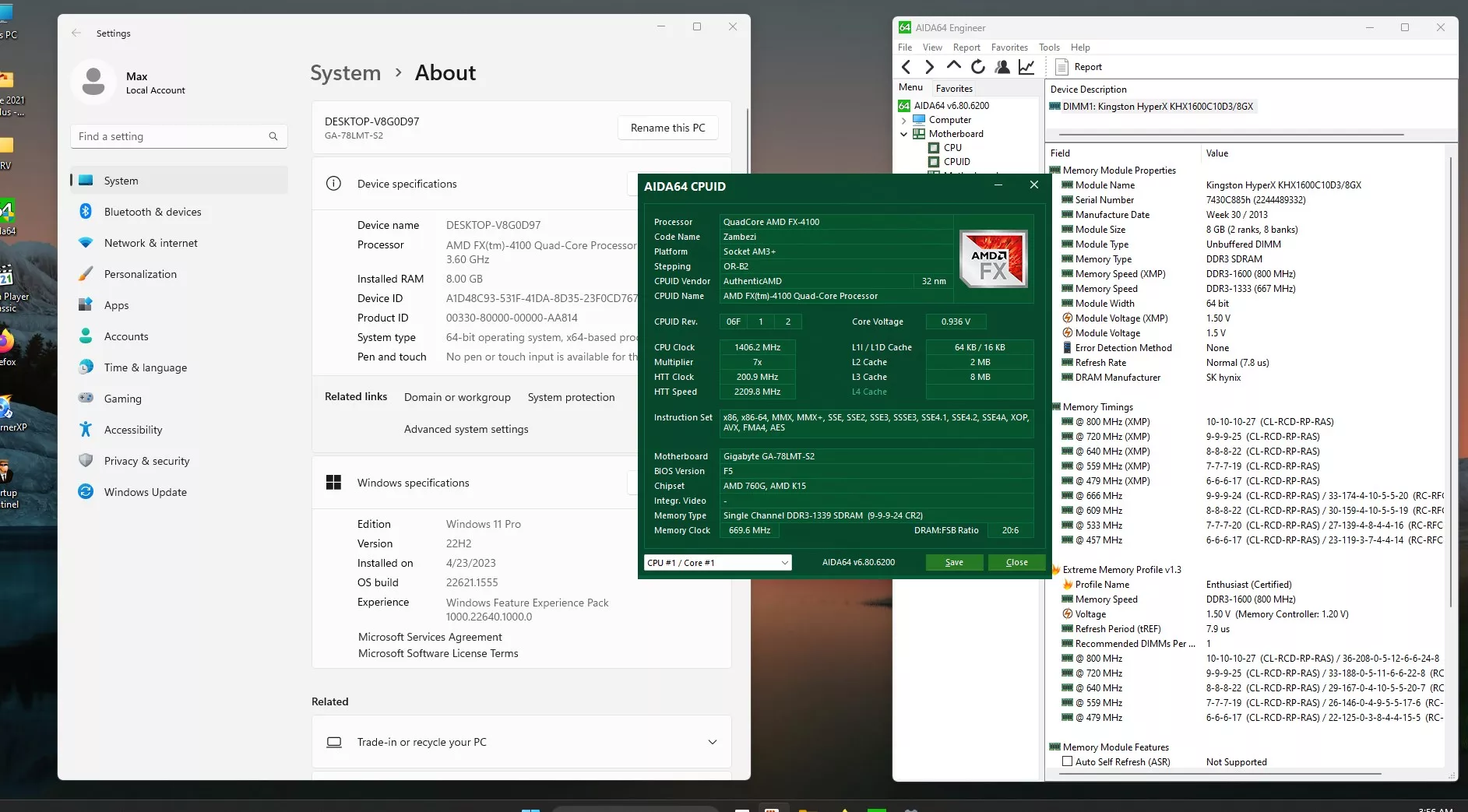Open Windows Update settings
Viewport: 1468px width, 812px height.
pyautogui.click(x=179, y=492)
